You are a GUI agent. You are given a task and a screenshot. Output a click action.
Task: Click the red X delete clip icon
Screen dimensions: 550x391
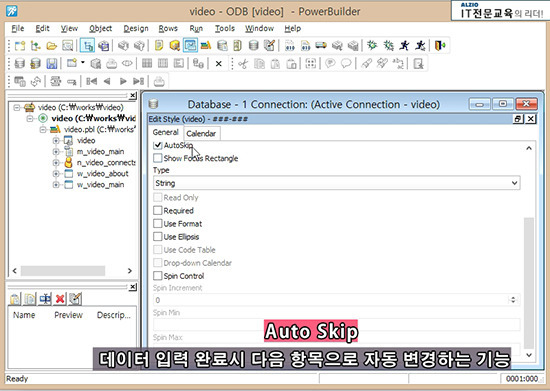pos(60,299)
